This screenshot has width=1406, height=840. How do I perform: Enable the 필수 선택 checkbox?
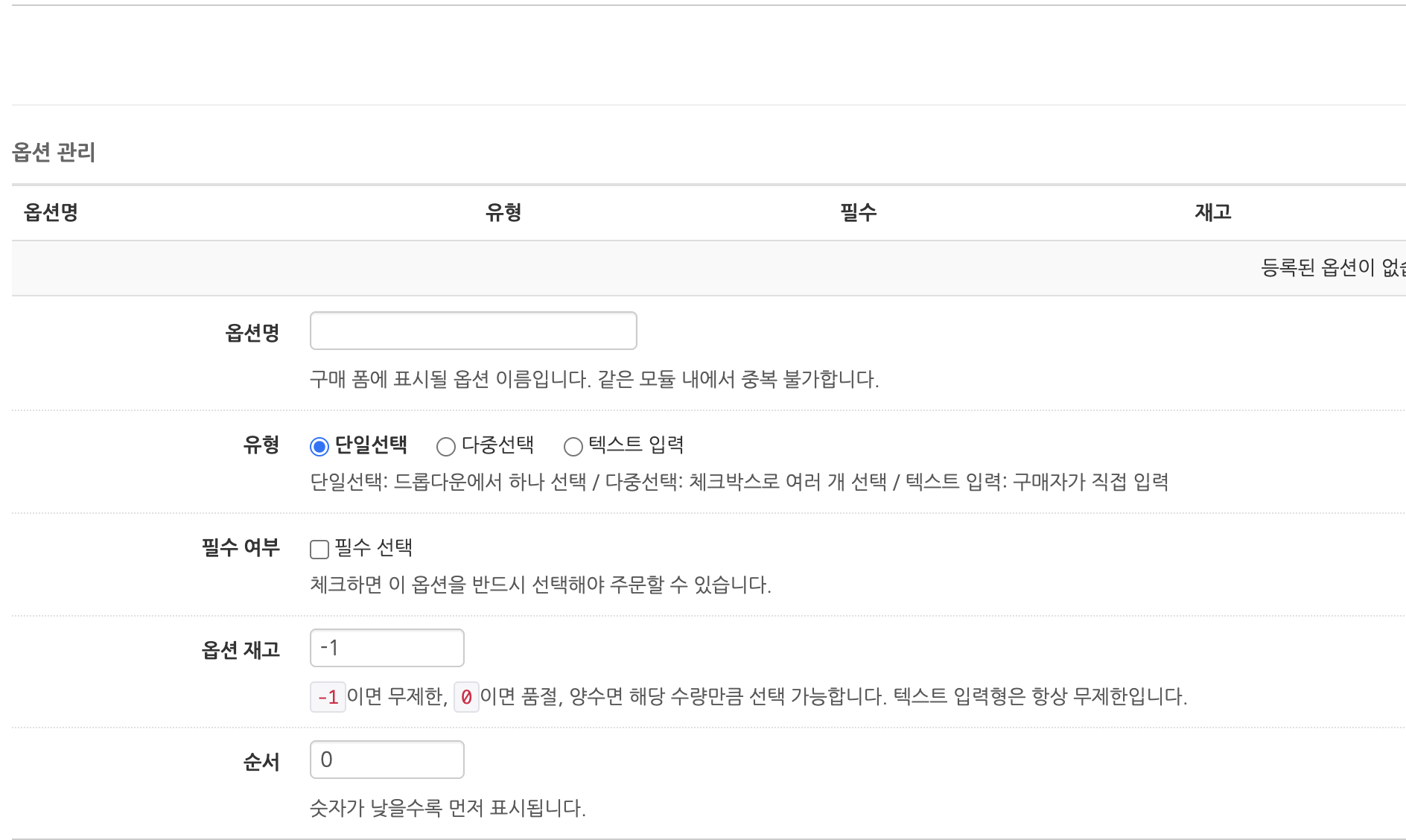point(319,549)
